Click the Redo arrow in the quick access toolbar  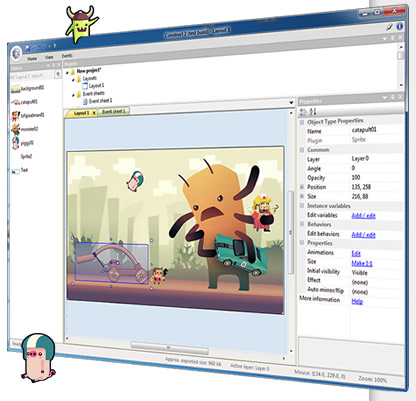click(x=44, y=47)
